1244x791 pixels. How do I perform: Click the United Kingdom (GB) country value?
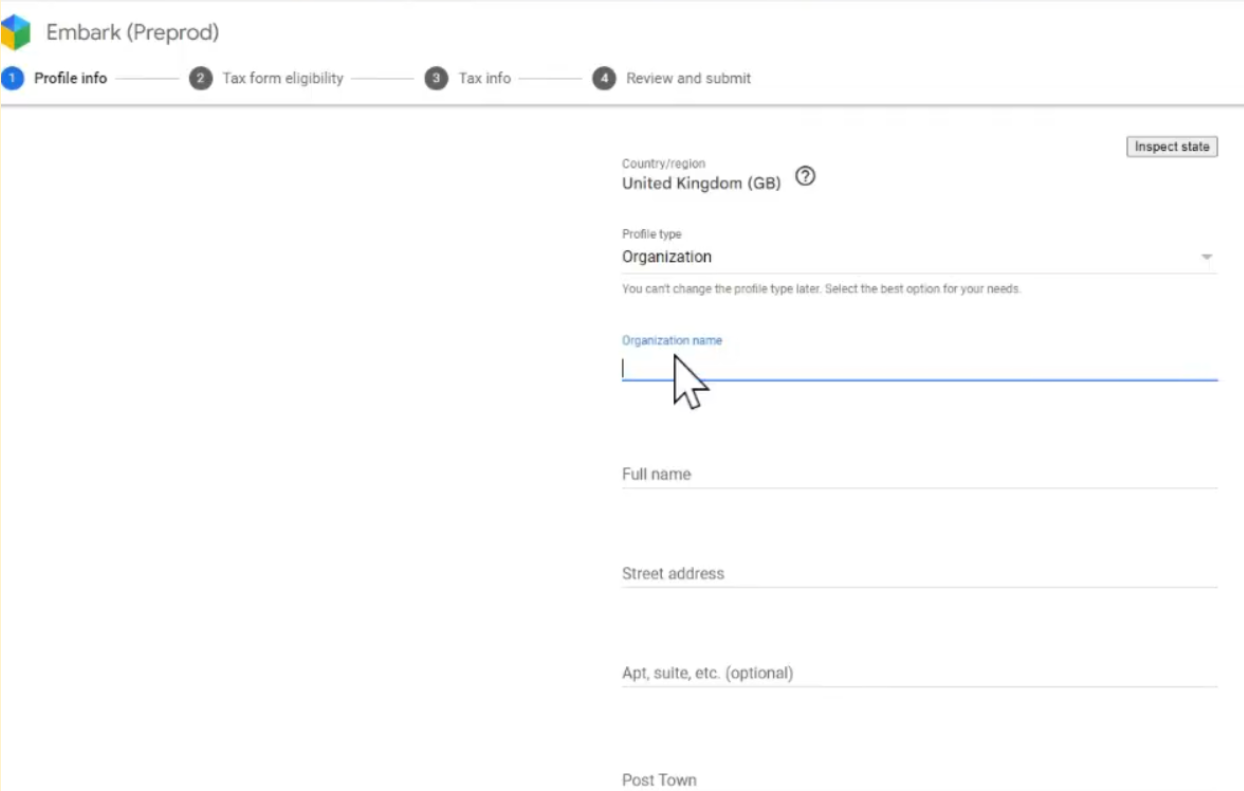tap(701, 184)
